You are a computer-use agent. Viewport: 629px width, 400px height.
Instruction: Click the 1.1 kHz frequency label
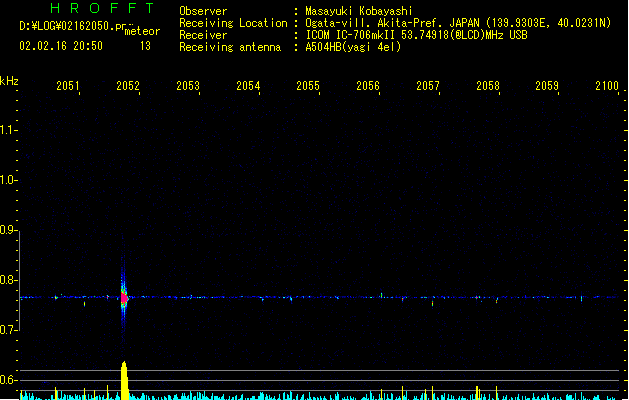click(8, 130)
